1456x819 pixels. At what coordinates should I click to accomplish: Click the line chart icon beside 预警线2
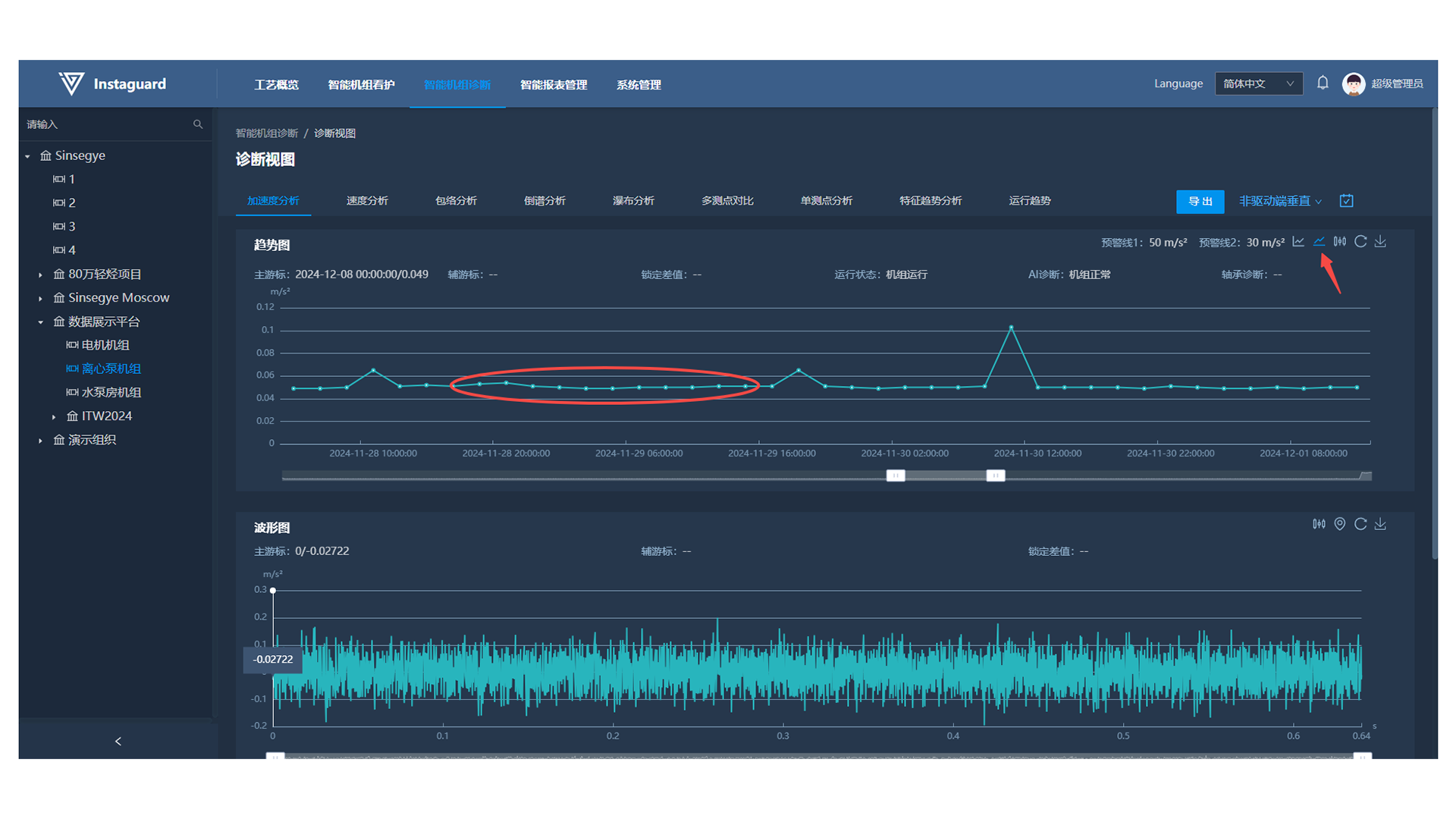(x=1298, y=242)
